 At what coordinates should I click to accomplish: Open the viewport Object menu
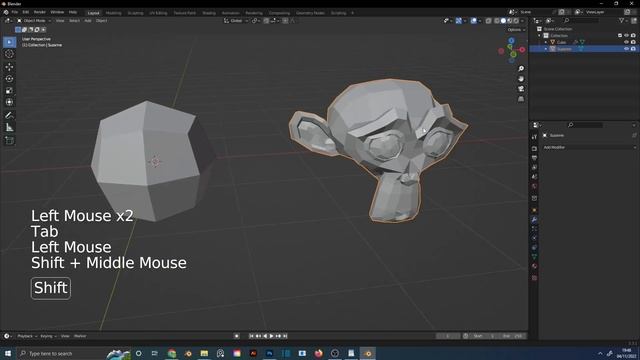point(101,21)
